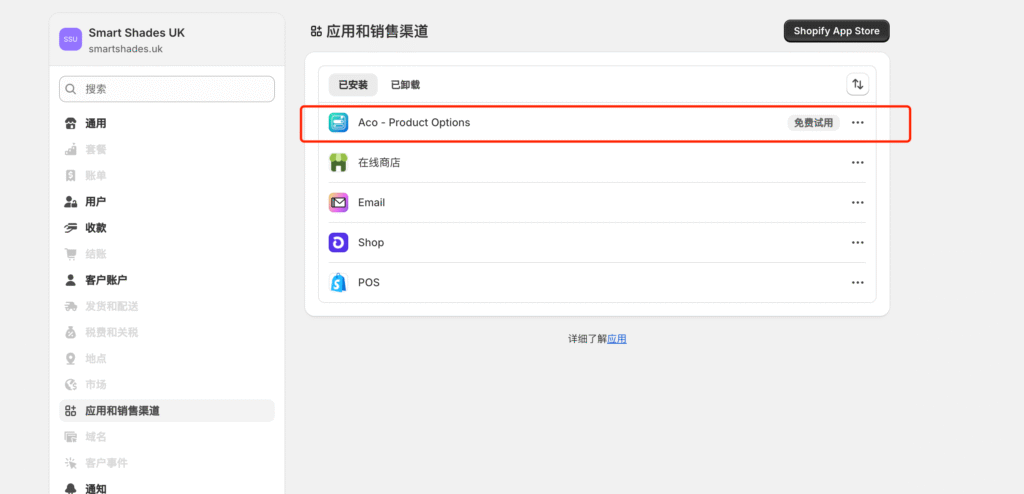Image resolution: width=1024 pixels, height=494 pixels.
Task: Click the 结账 sidebar label
Action: pyautogui.click(x=95, y=254)
